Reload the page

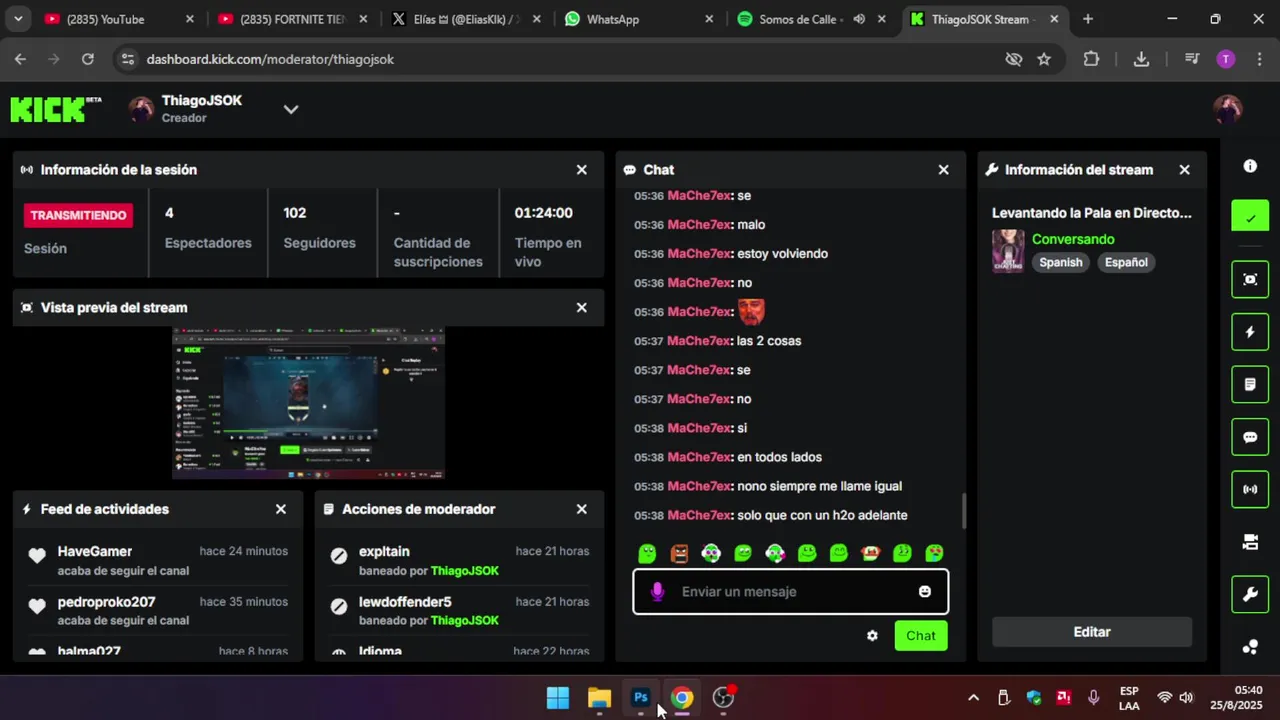pyautogui.click(x=88, y=59)
